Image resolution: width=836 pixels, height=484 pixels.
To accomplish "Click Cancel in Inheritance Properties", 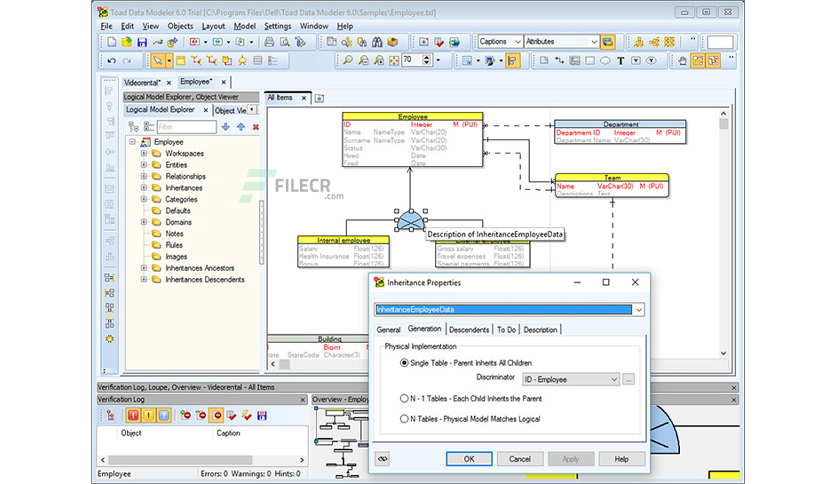I will (x=519, y=459).
